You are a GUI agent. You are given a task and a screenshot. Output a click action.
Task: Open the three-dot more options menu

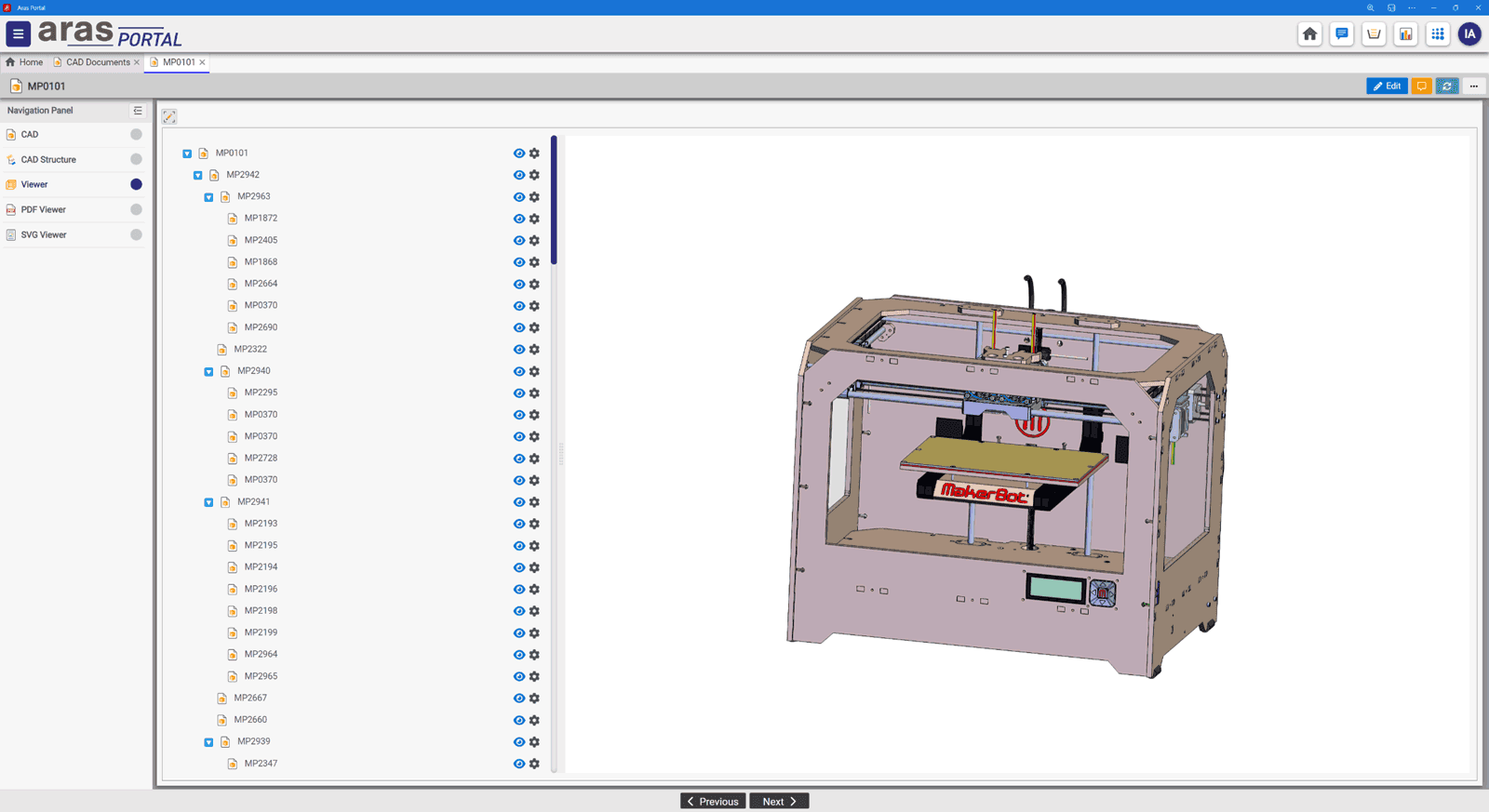click(x=1473, y=86)
